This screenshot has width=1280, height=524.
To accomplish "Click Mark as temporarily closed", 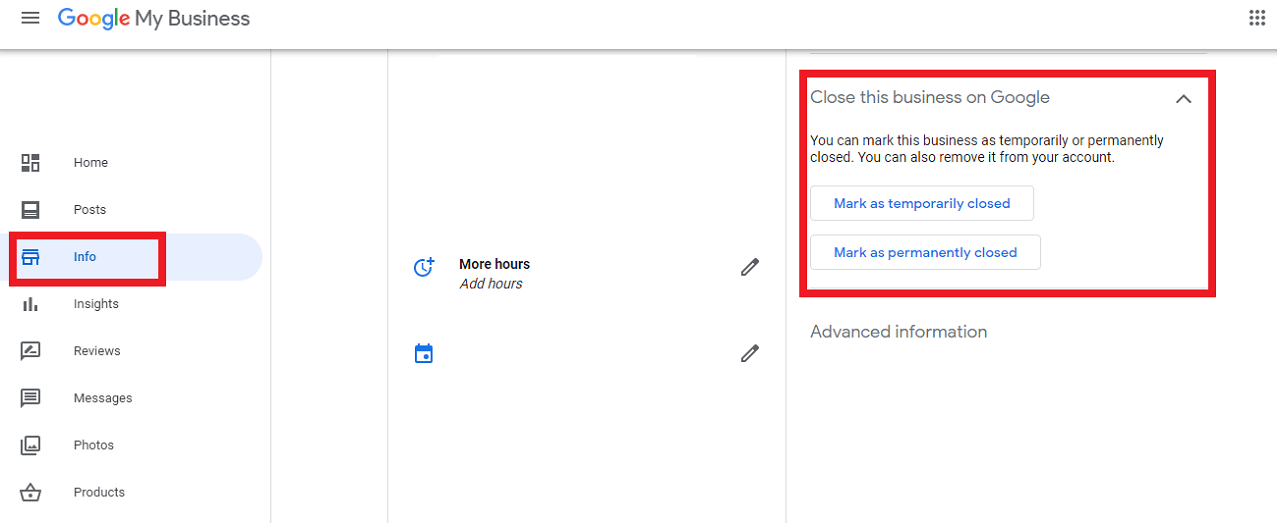I will (922, 203).
